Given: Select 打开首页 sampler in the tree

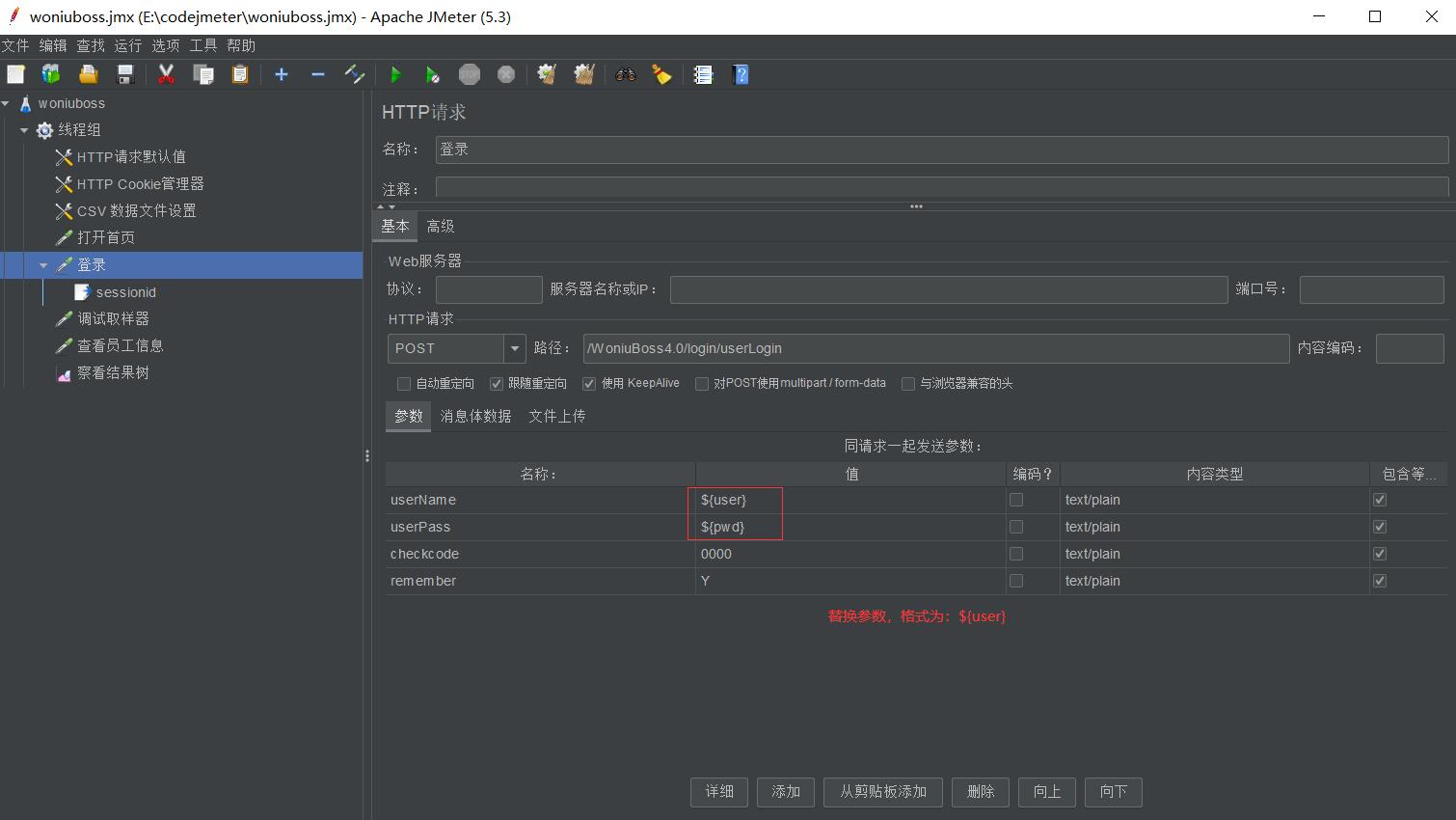Looking at the screenshot, I should (x=106, y=237).
